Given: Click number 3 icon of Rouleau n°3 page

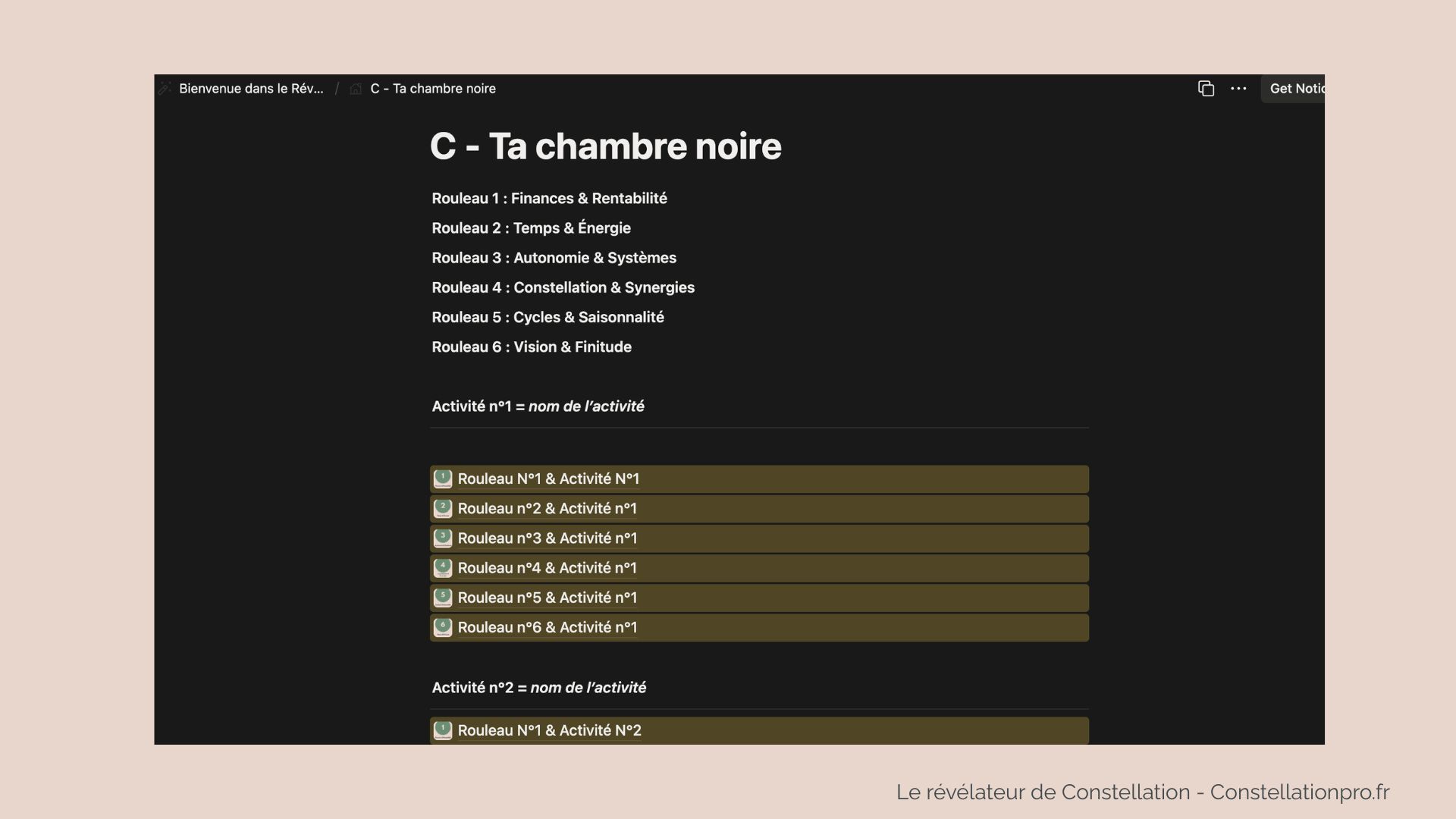Looking at the screenshot, I should (443, 538).
